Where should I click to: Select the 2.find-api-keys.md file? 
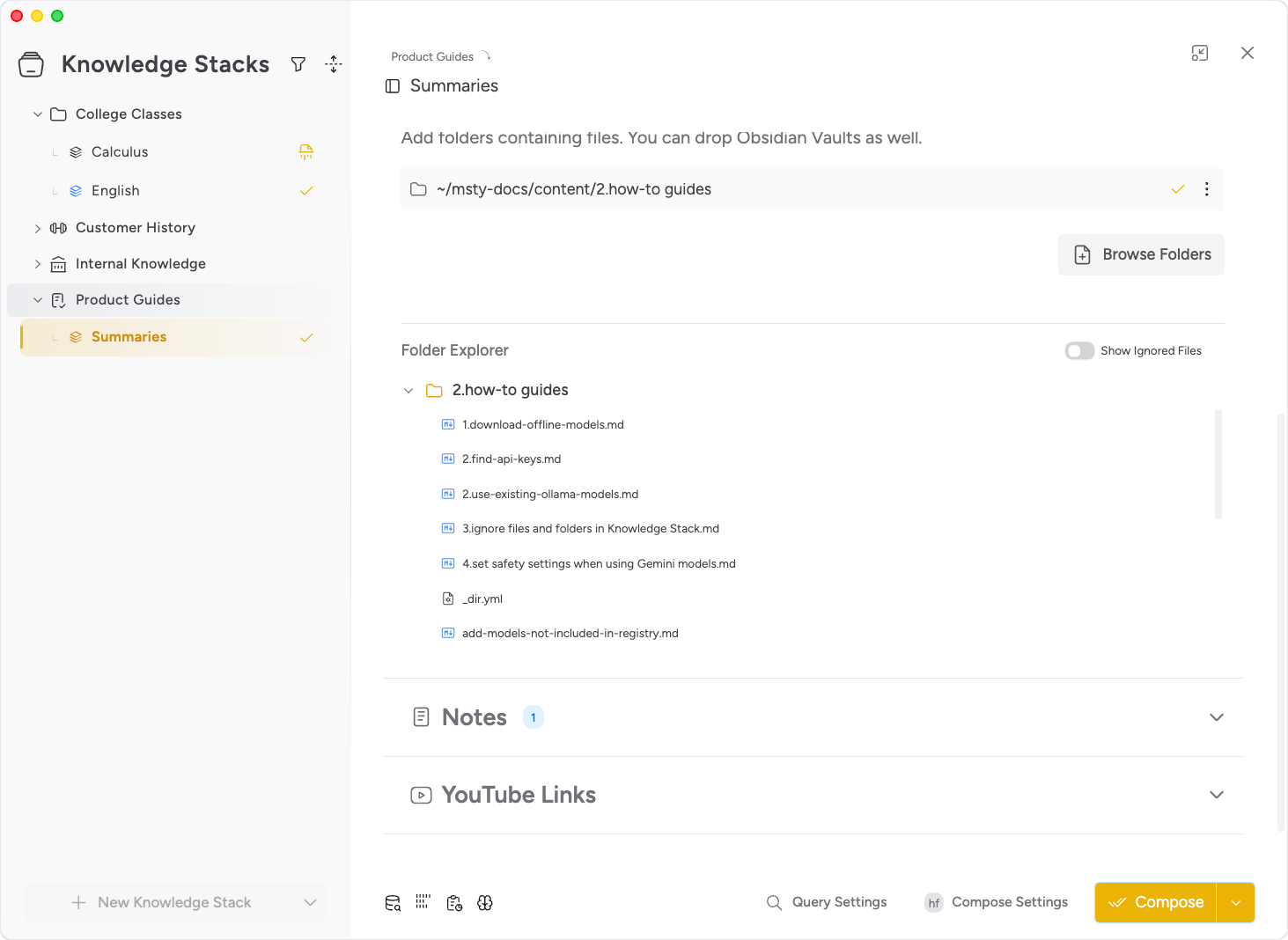511,459
